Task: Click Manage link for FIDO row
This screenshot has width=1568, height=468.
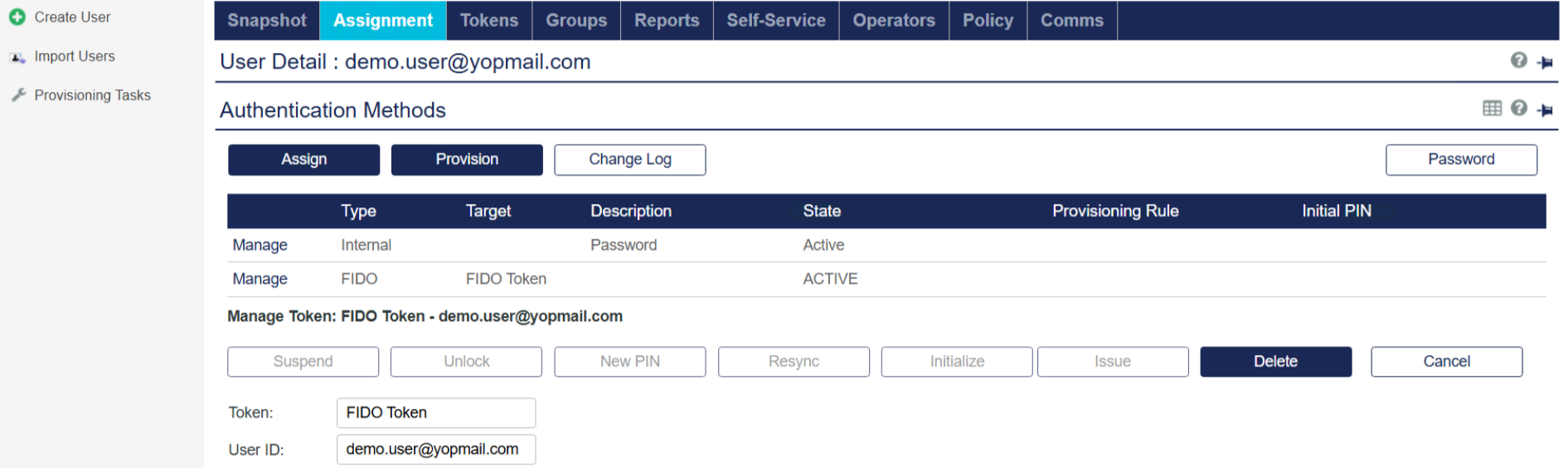Action: [260, 280]
